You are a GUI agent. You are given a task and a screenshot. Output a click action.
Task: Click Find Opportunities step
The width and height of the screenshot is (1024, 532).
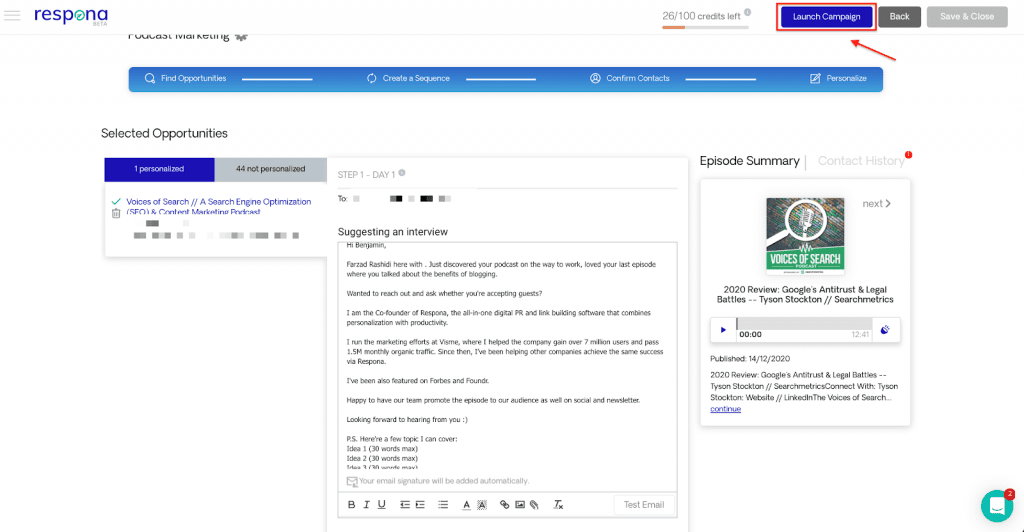pyautogui.click(x=185, y=78)
